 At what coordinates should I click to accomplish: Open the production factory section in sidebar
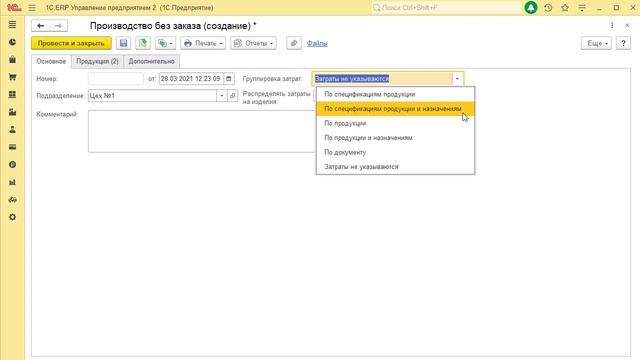(x=12, y=112)
